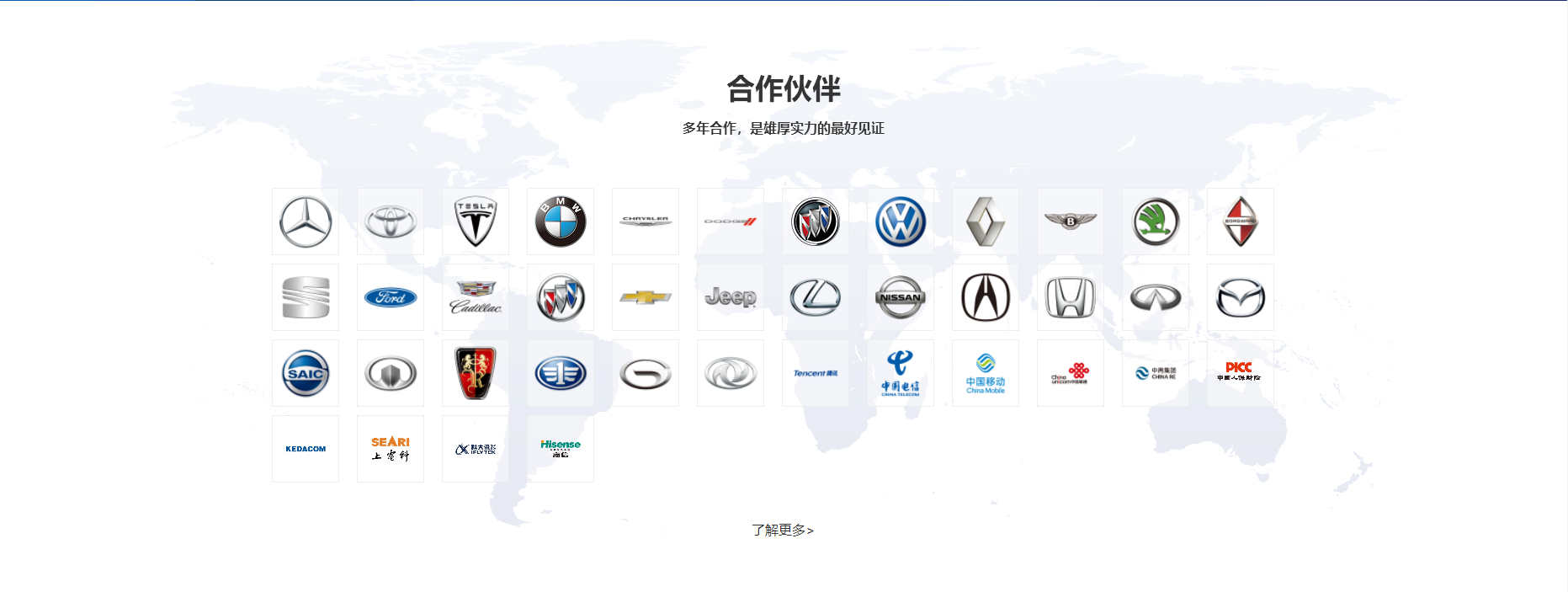The height and width of the screenshot is (592, 1568).
Task: Select the GAC Trumpchi G logo
Action: pos(646,373)
